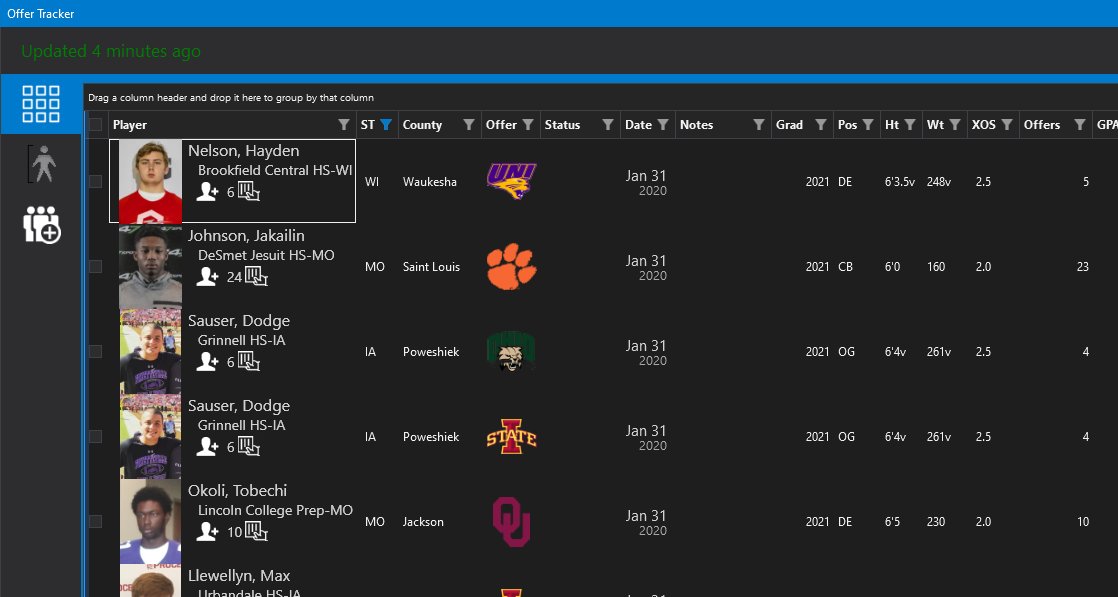Viewport: 1118px width, 597px height.
Task: Click offers list icon for Tobechi Okoli
Action: click(257, 531)
